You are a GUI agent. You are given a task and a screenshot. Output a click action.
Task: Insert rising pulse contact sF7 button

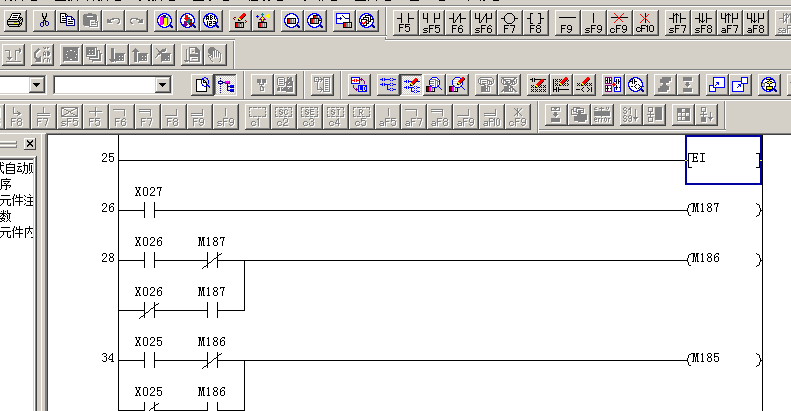(677, 21)
